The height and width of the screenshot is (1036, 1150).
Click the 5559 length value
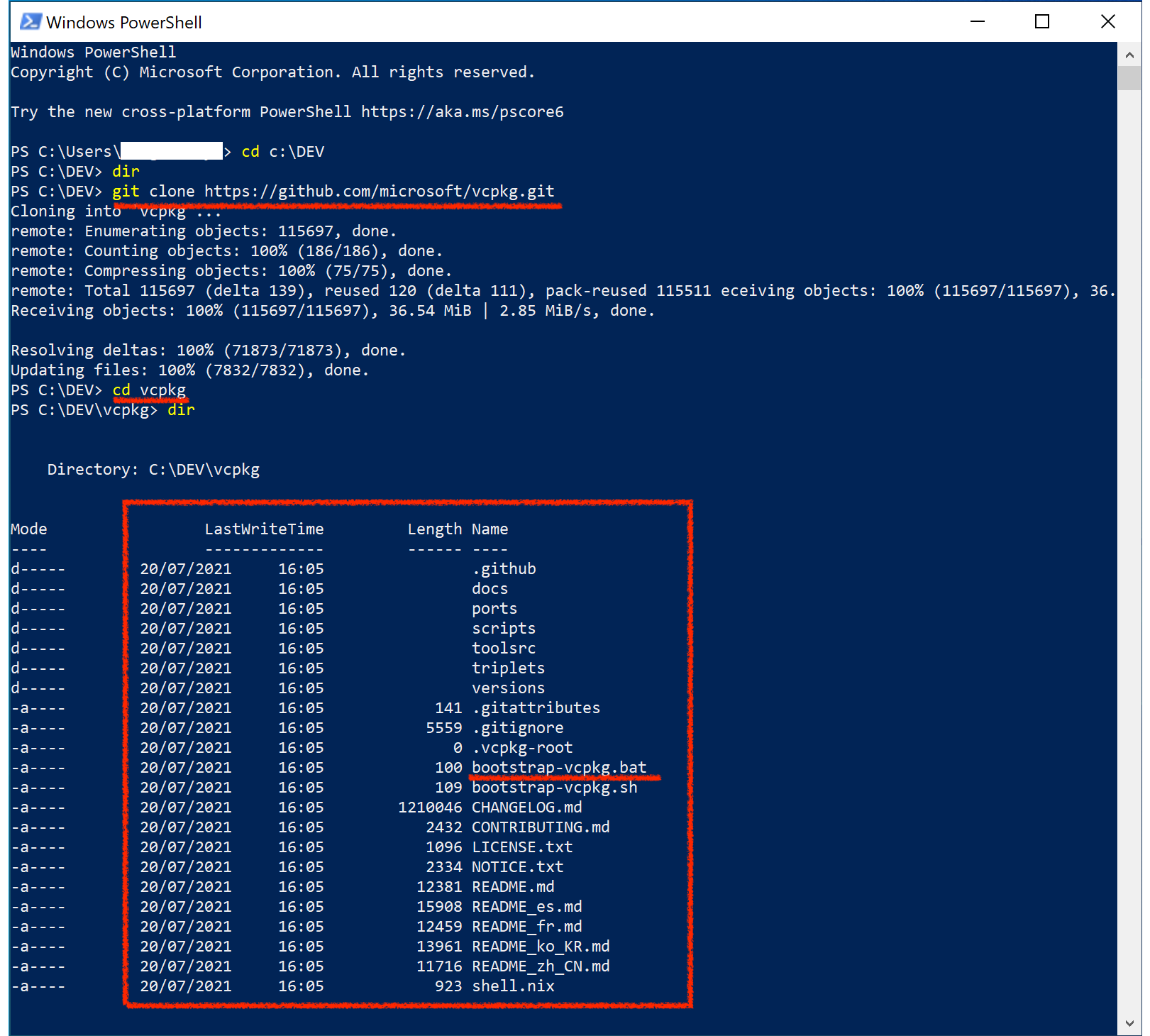pos(444,728)
